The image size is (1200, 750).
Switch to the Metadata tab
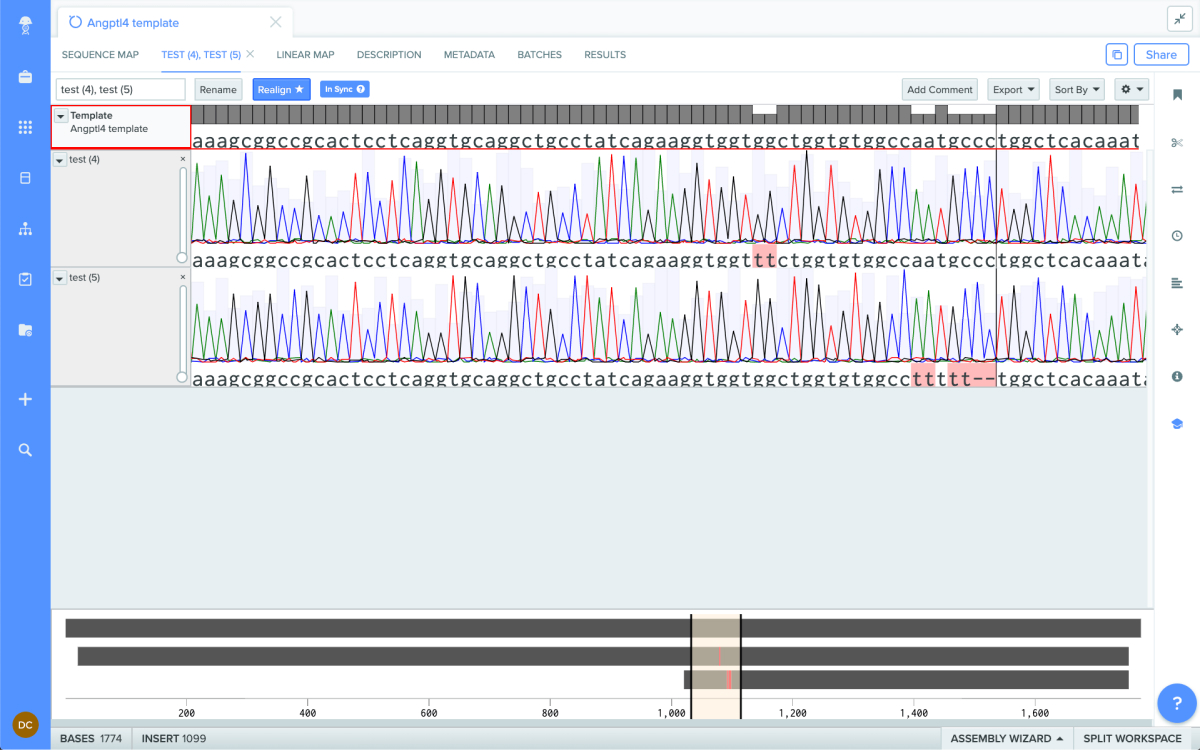click(469, 55)
